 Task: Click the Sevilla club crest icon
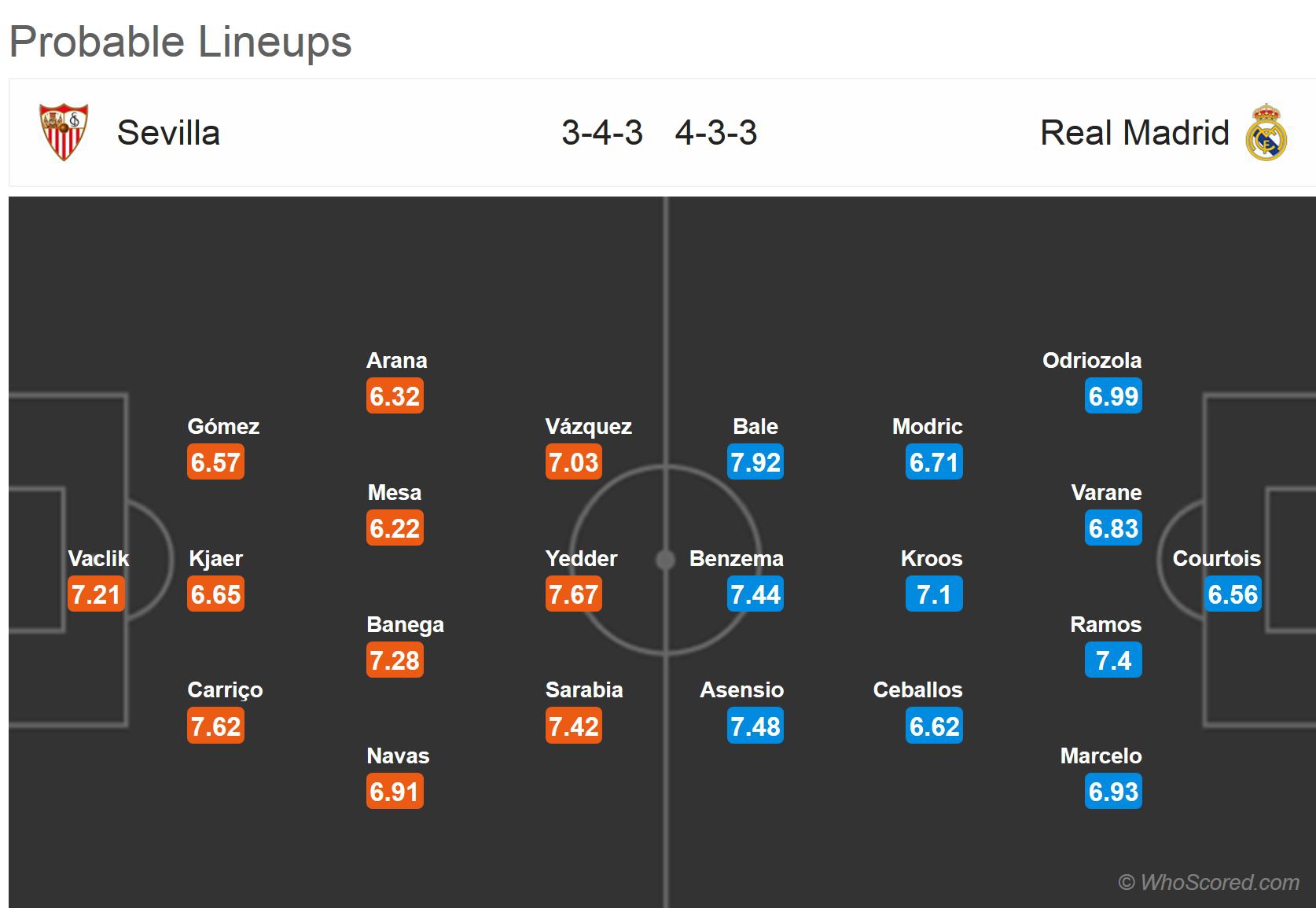[64, 132]
